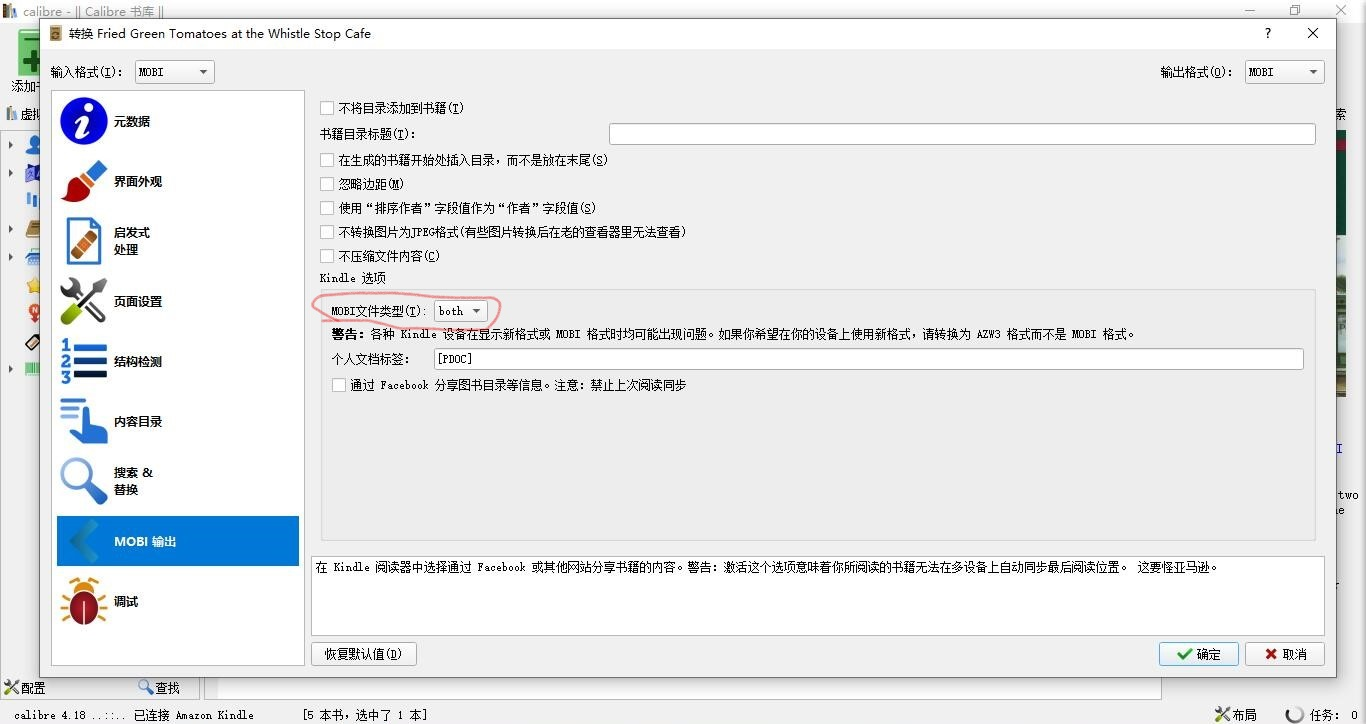Screen dimensions: 1366x724
Task: Open the 元数据 (Metadata) section
Action: coord(178,121)
